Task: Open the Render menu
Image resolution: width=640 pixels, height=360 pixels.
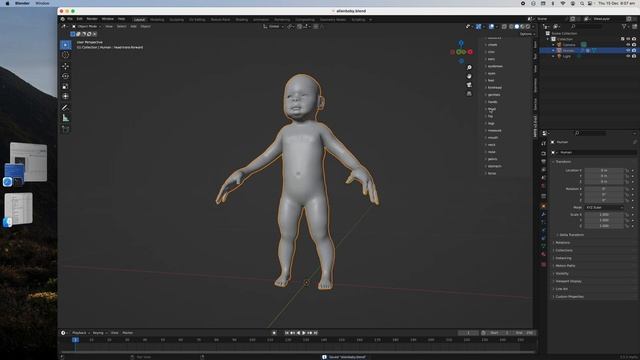Action: click(92, 19)
